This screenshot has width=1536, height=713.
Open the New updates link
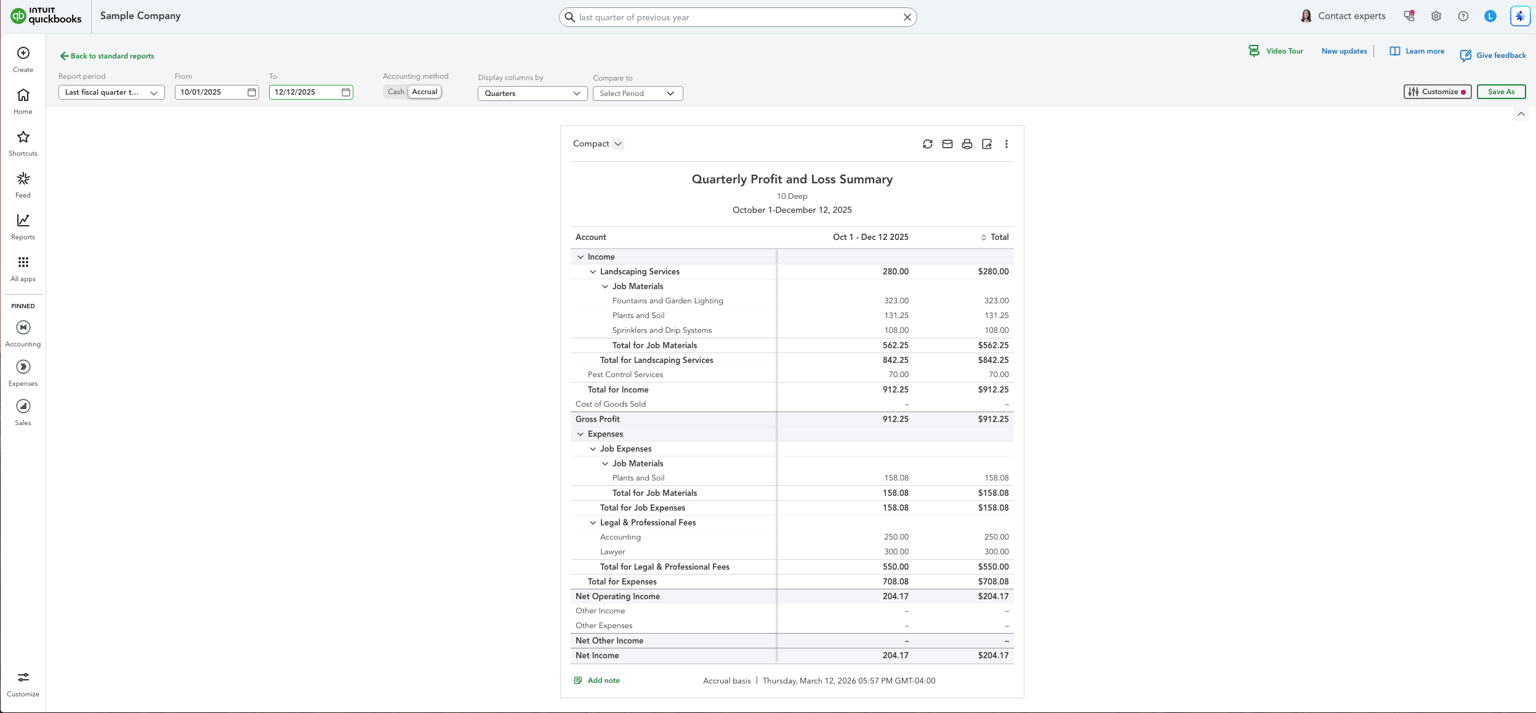point(1344,51)
